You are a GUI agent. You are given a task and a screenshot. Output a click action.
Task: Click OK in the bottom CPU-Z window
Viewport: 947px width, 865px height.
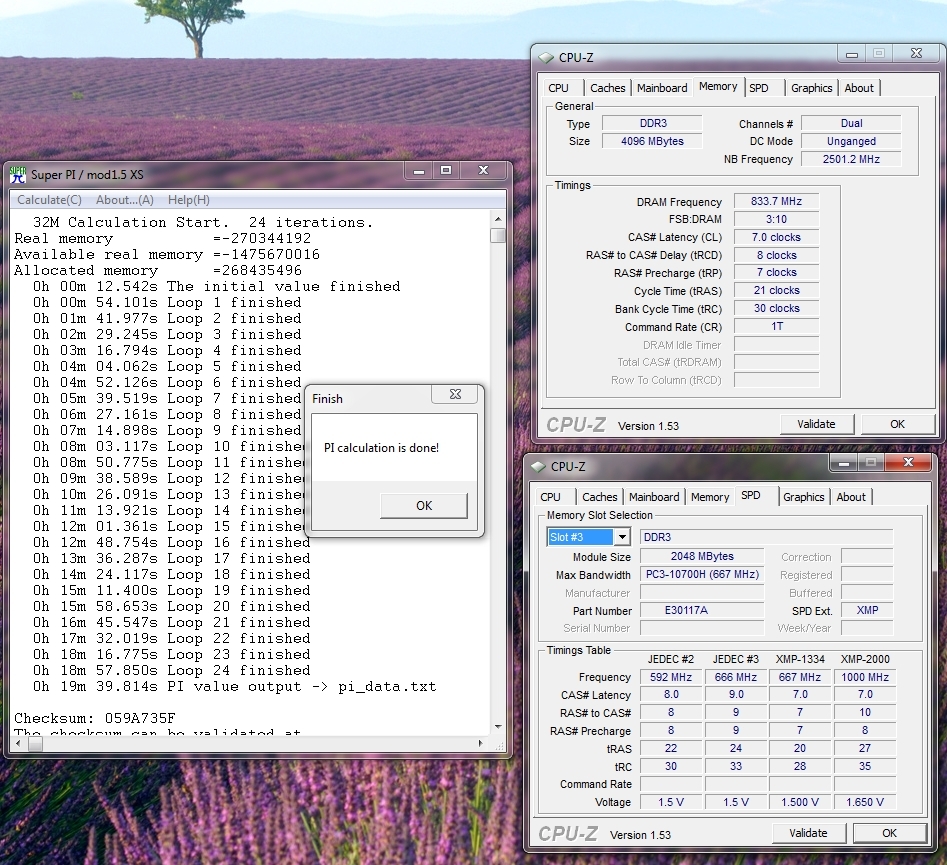[889, 833]
